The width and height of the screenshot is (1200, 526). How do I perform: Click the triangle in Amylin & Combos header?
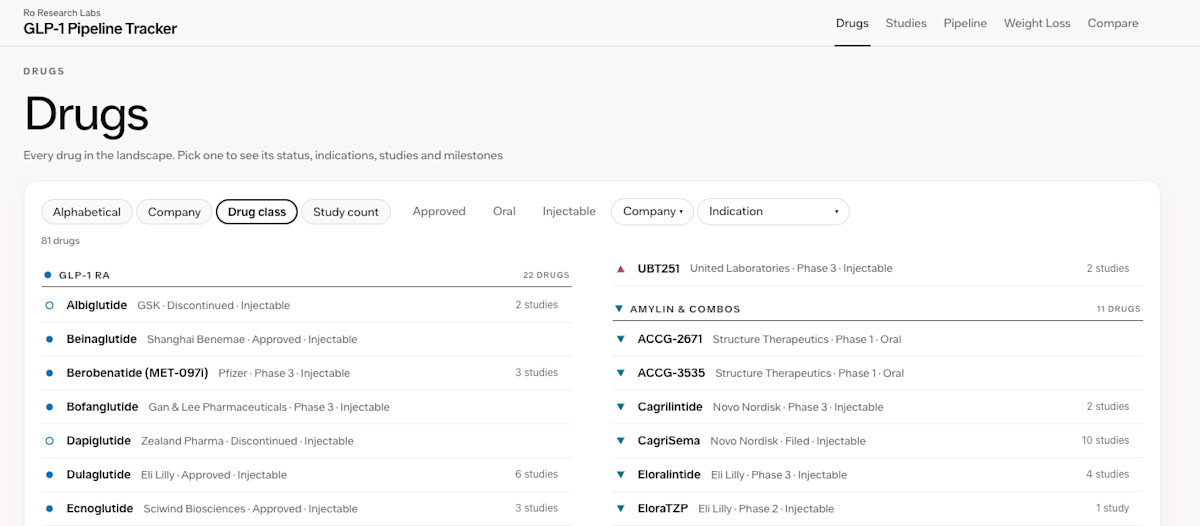point(619,309)
